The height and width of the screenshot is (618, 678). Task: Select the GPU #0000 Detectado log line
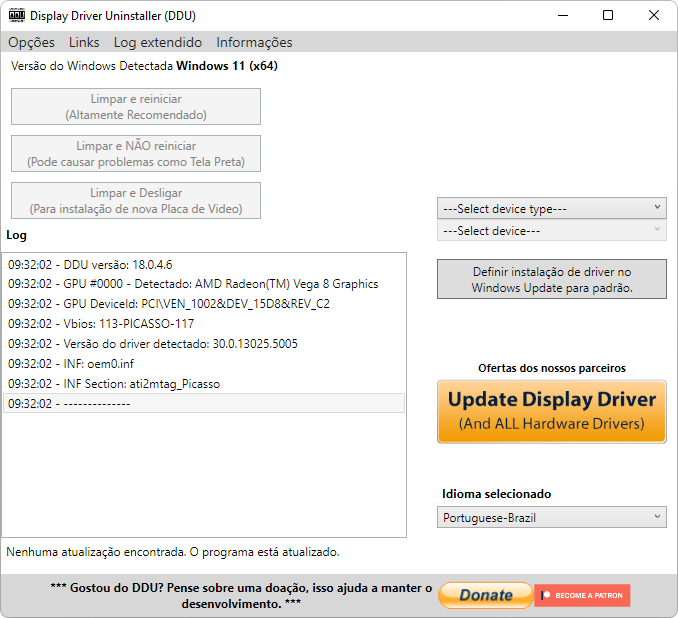coord(204,284)
